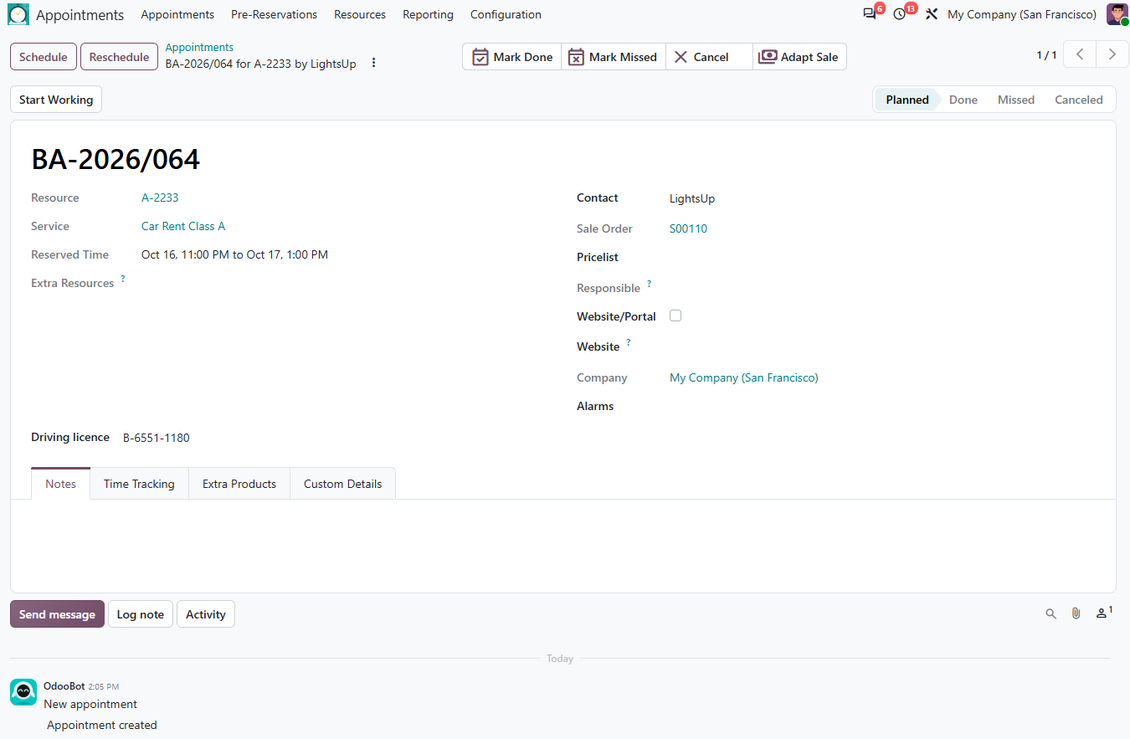
Task: Click the Cancel appointment button
Action: pyautogui.click(x=709, y=57)
